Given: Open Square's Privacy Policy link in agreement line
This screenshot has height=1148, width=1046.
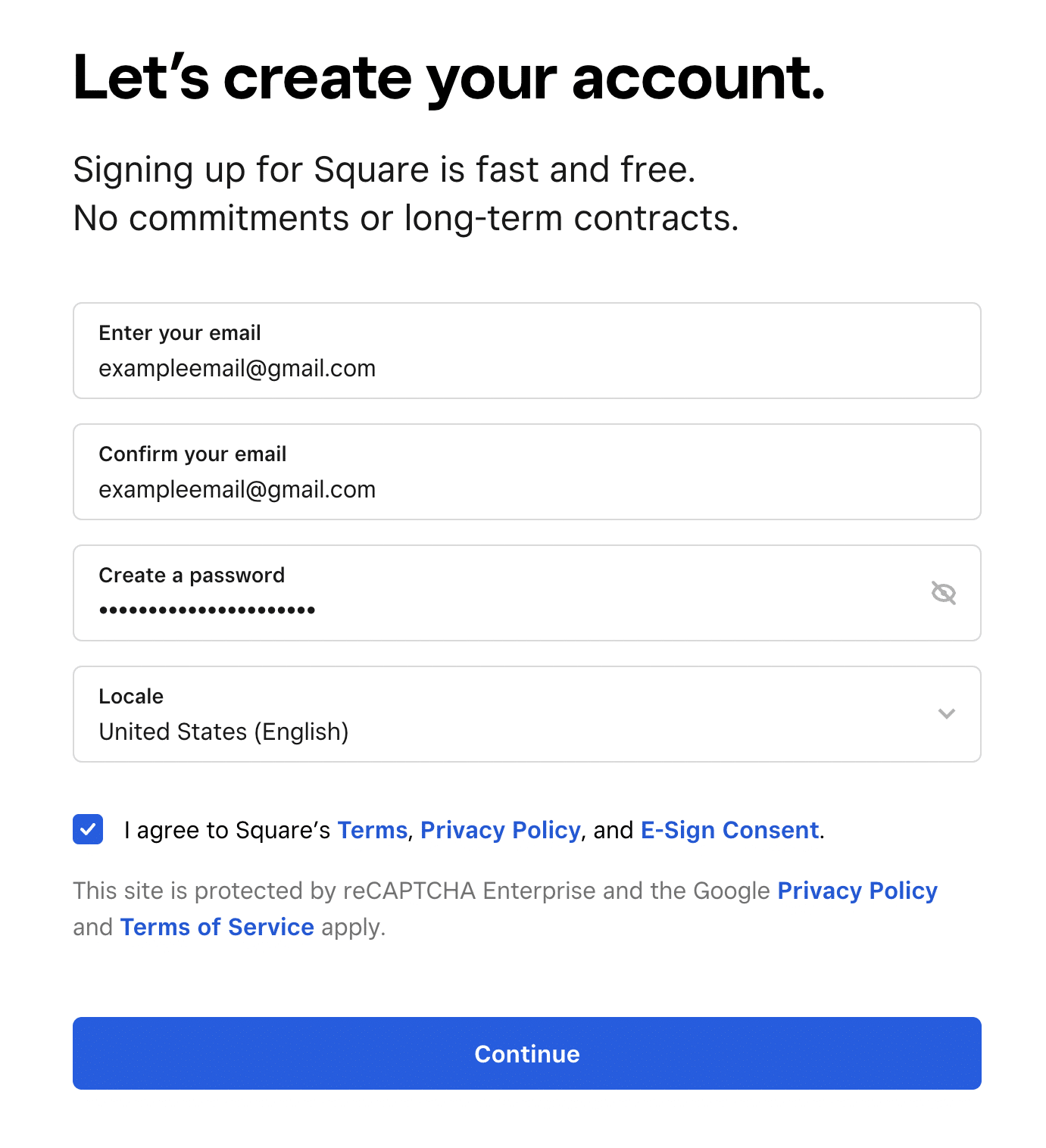Looking at the screenshot, I should pyautogui.click(x=500, y=830).
